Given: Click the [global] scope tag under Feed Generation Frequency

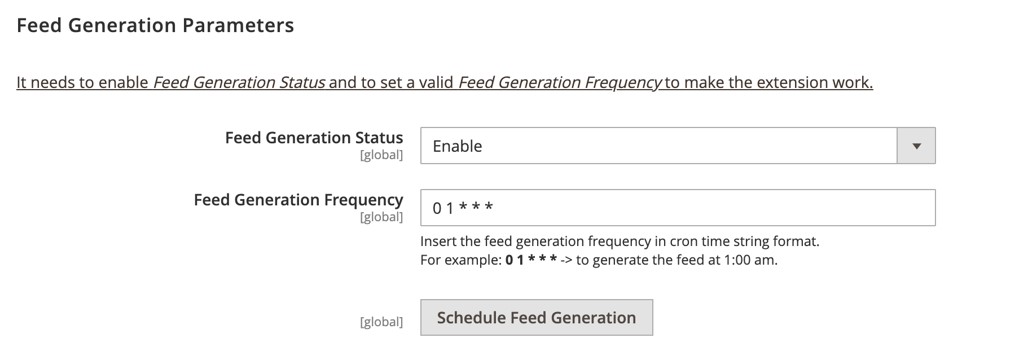Looking at the screenshot, I should pos(381,218).
